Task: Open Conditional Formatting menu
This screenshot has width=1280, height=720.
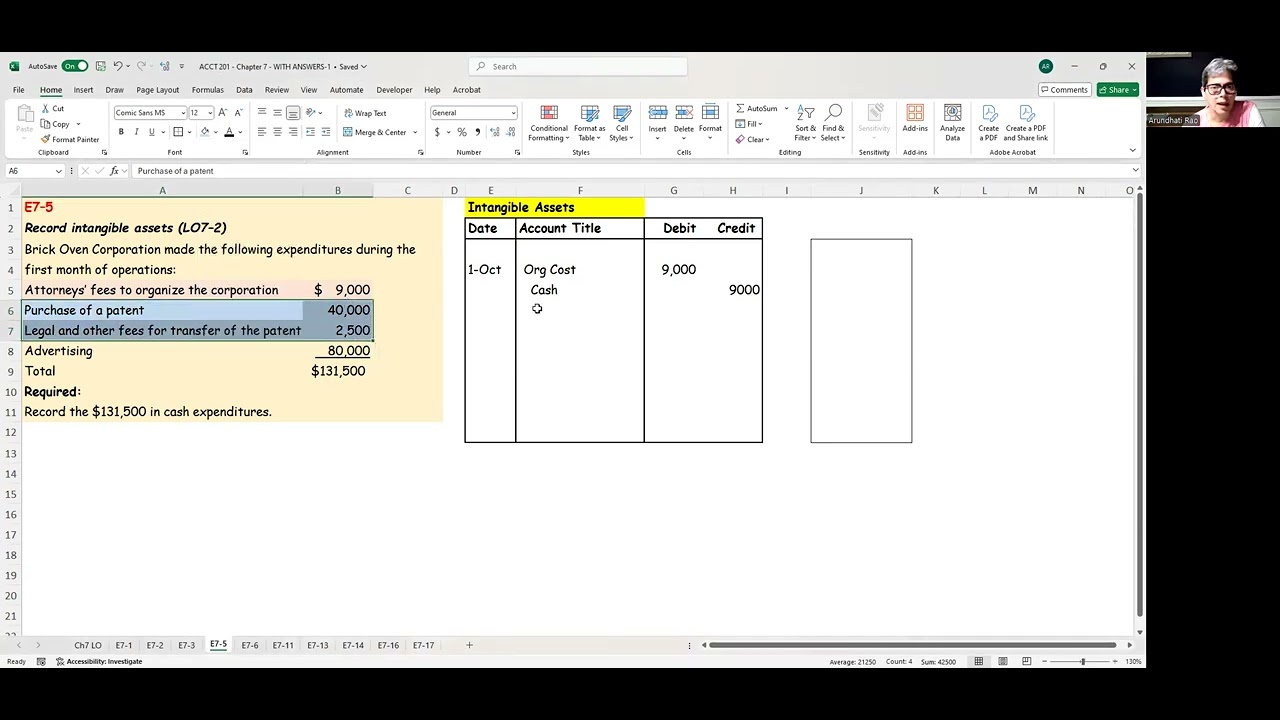Action: click(549, 123)
